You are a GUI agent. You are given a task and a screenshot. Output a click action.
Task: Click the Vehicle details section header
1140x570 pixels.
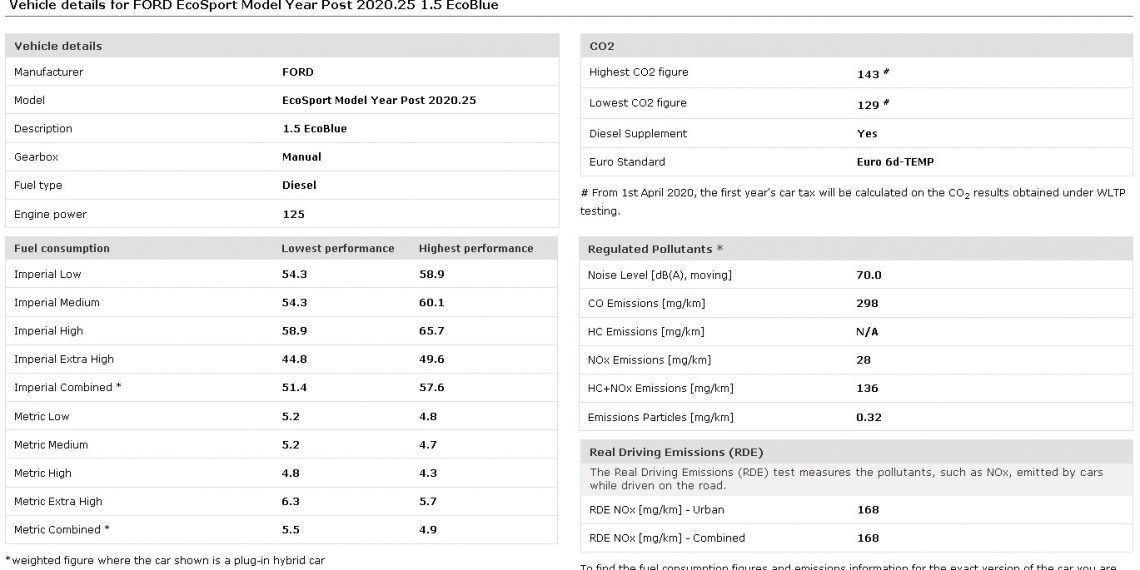coord(58,46)
